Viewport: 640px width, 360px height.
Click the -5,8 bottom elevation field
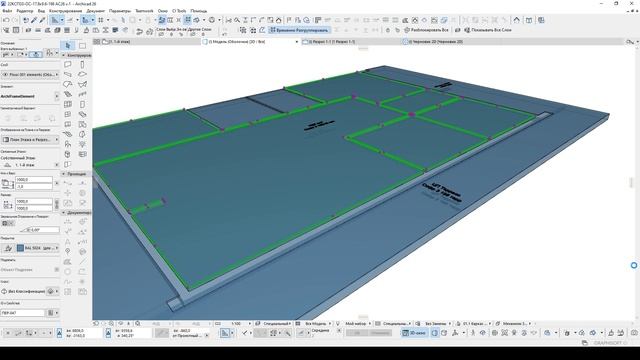(34, 187)
